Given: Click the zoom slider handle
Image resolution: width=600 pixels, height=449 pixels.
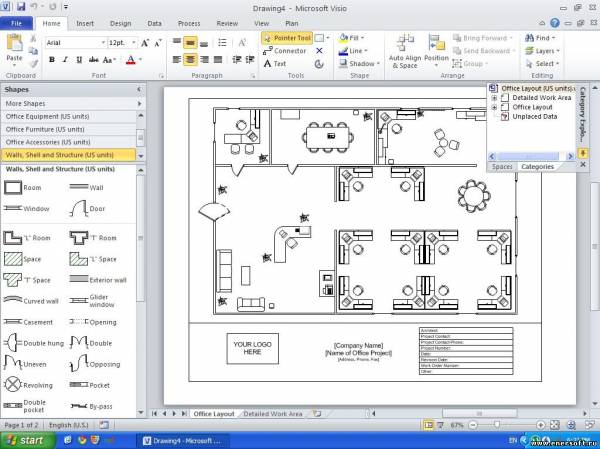Looking at the screenshot, I should pos(497,425).
